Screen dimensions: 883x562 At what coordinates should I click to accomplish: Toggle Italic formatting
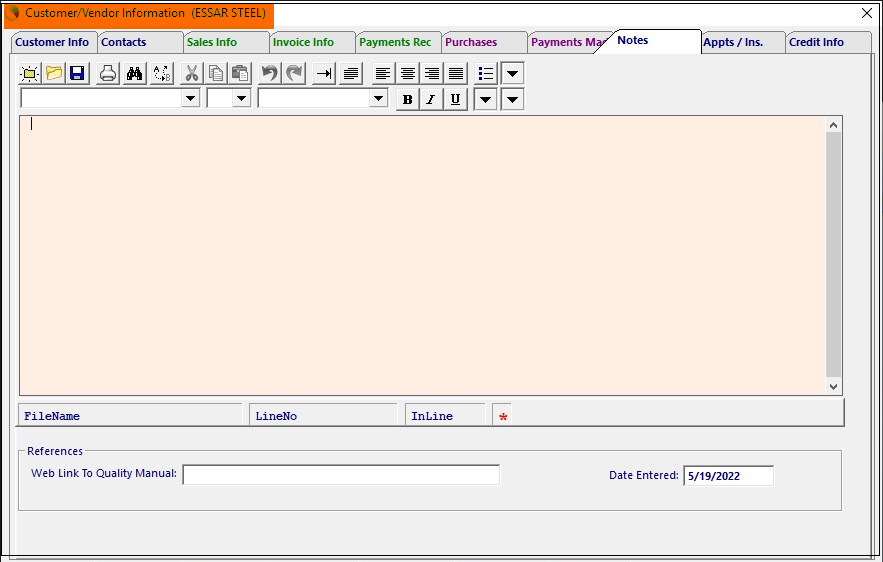(x=431, y=100)
